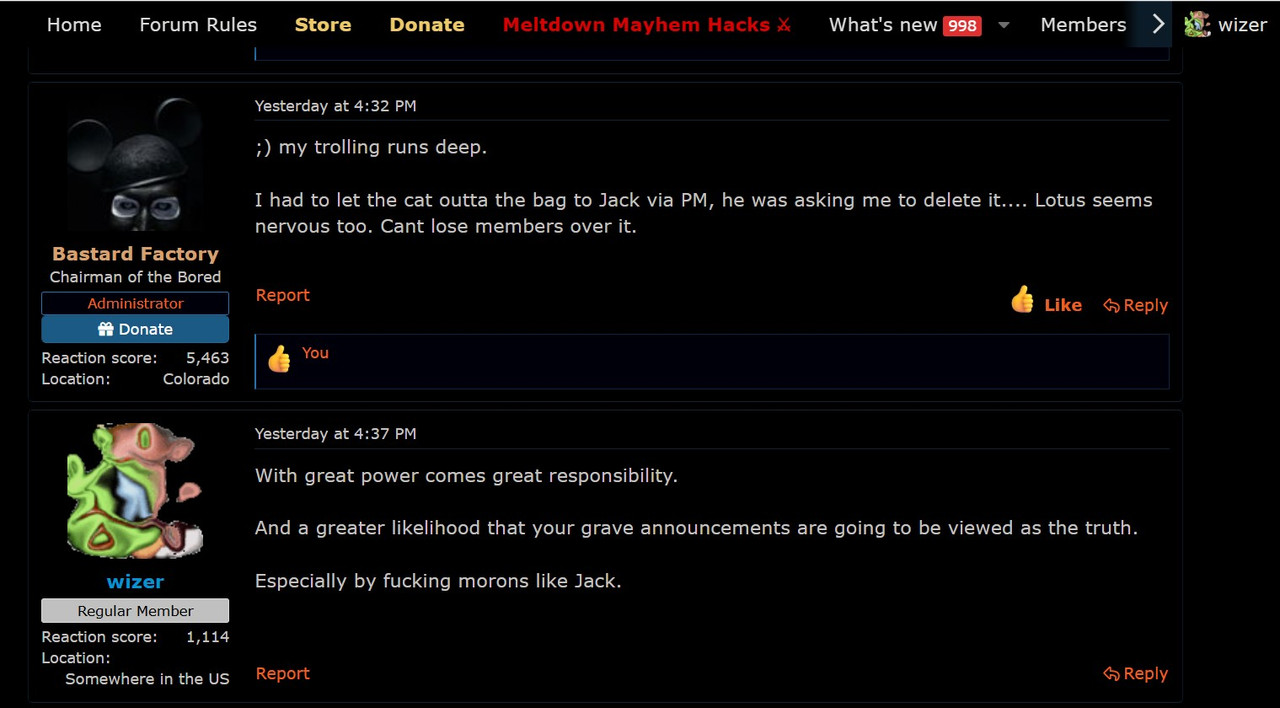Open Forum Rules page
This screenshot has width=1280, height=708.
(x=198, y=25)
